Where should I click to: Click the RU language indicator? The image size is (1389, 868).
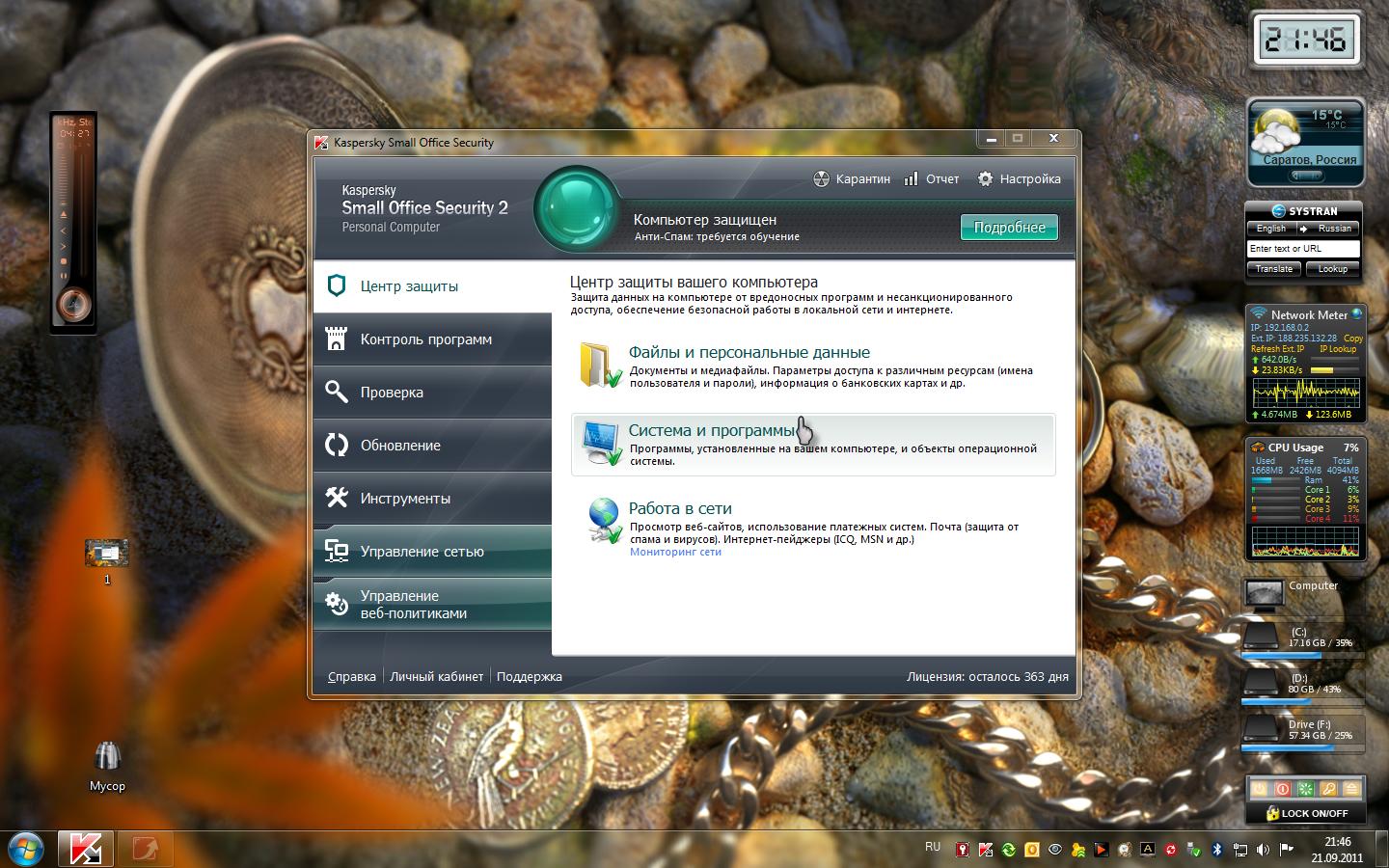933,847
